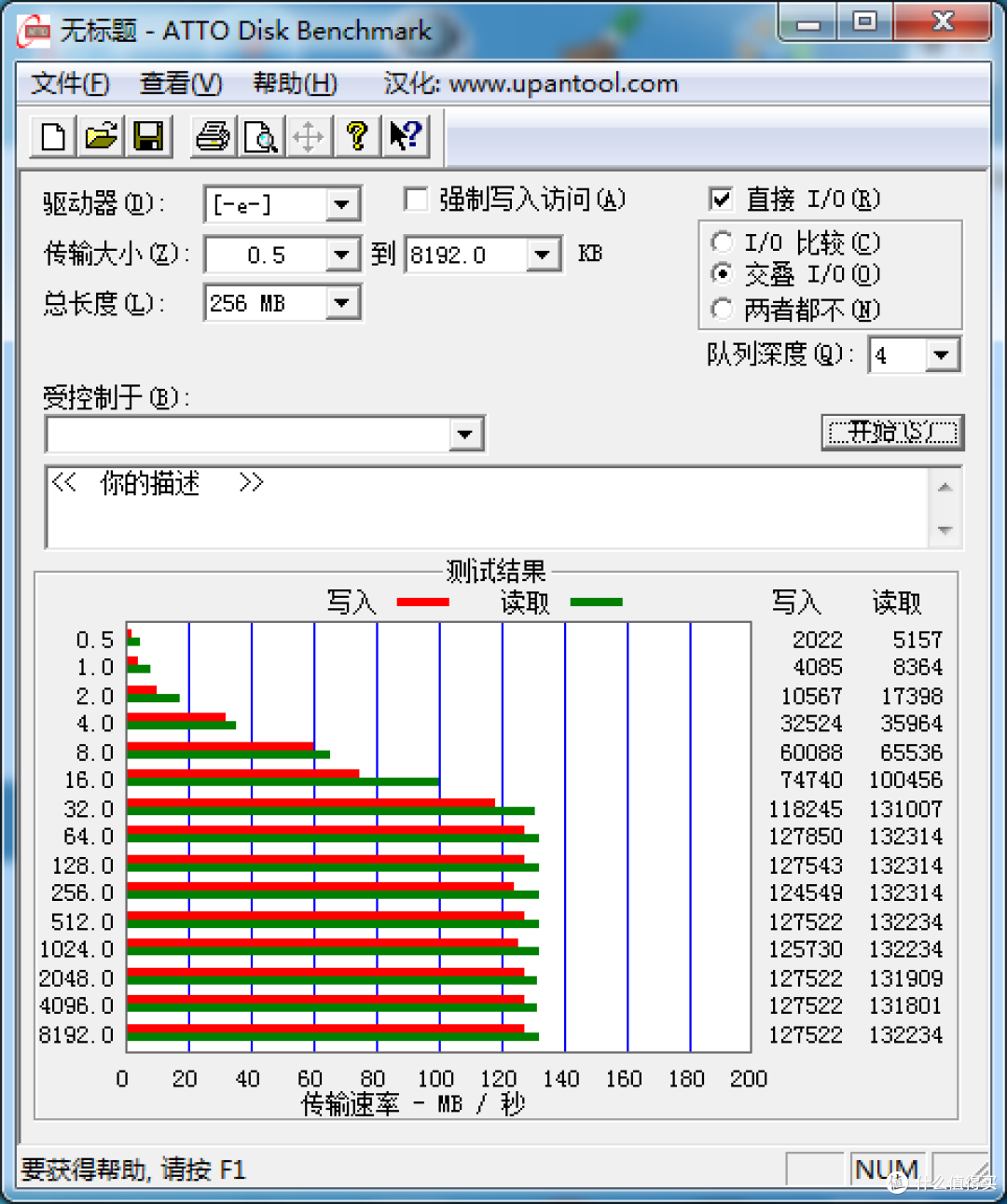Click the Save floppy disk icon
Screen dimensions: 1007x1204
click(x=149, y=137)
